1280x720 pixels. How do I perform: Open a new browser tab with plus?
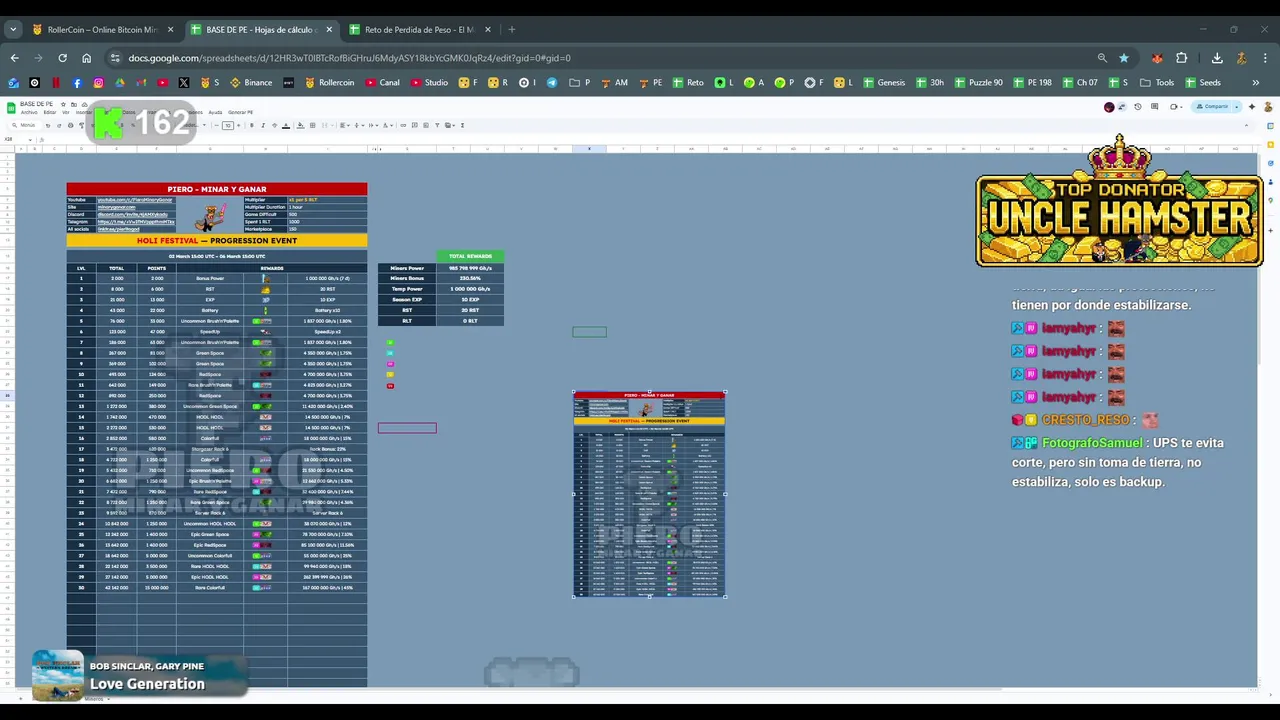coord(511,29)
